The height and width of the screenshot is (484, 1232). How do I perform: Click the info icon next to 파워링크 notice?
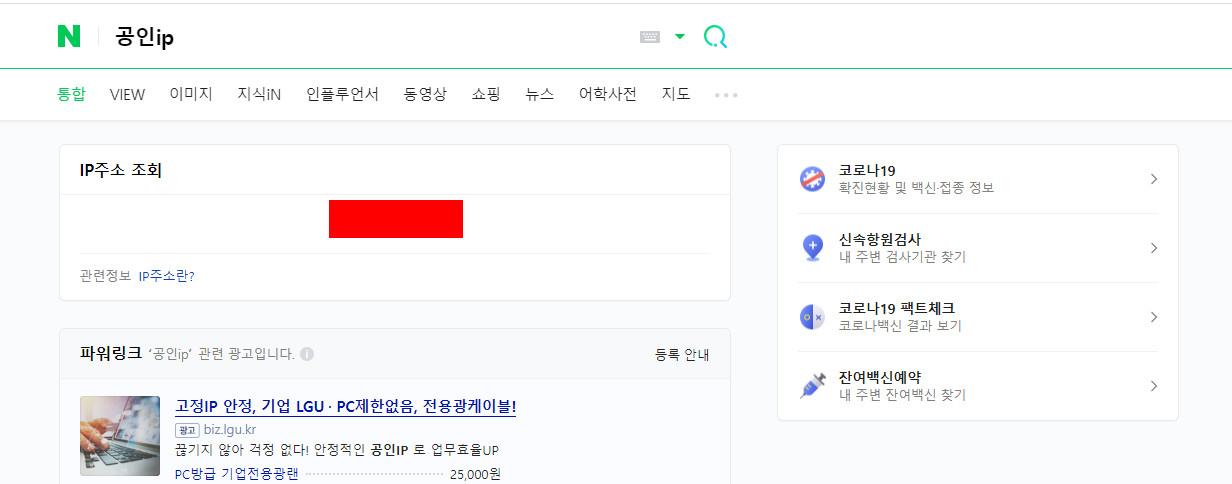(307, 354)
